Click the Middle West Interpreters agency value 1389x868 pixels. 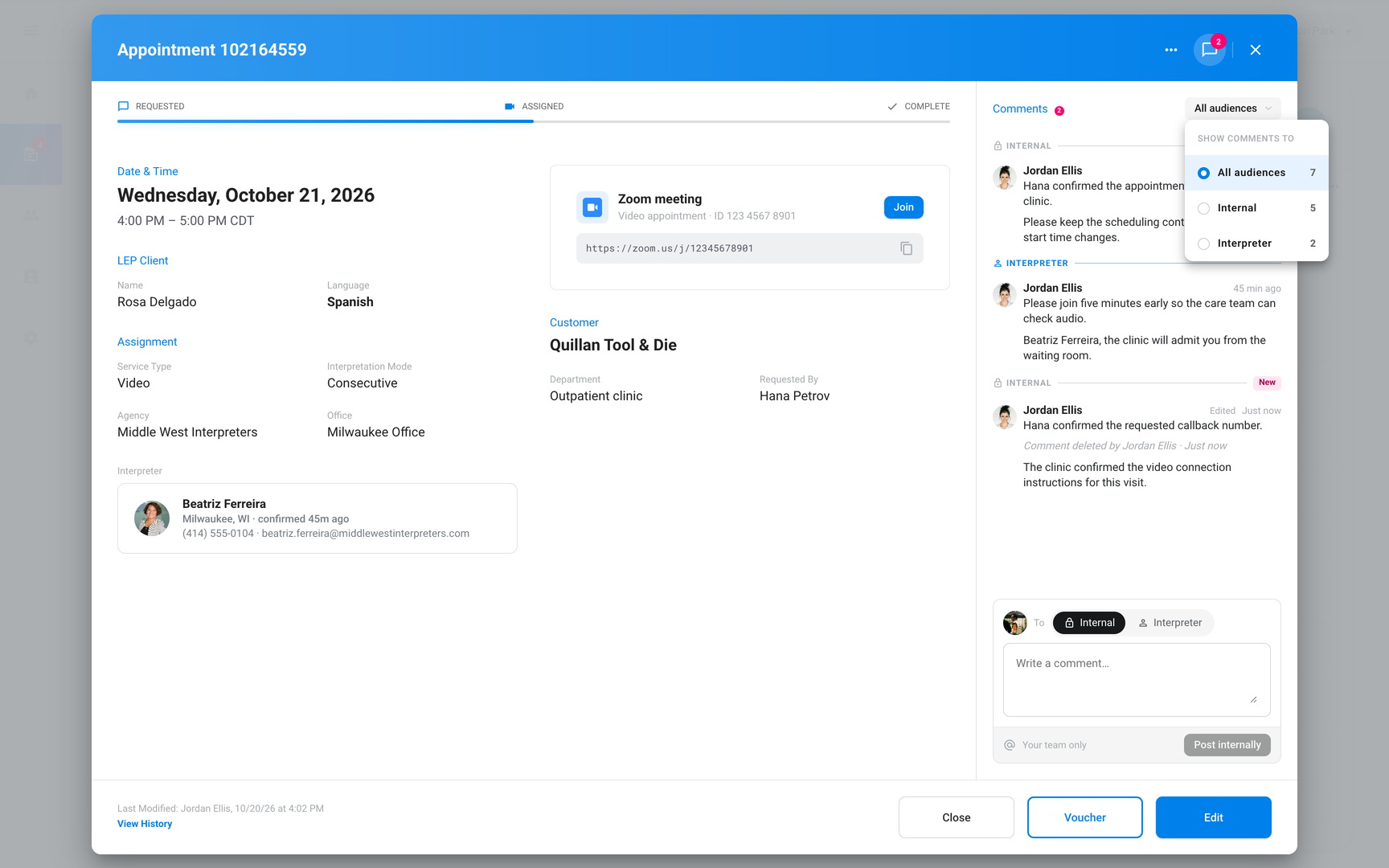tap(187, 432)
